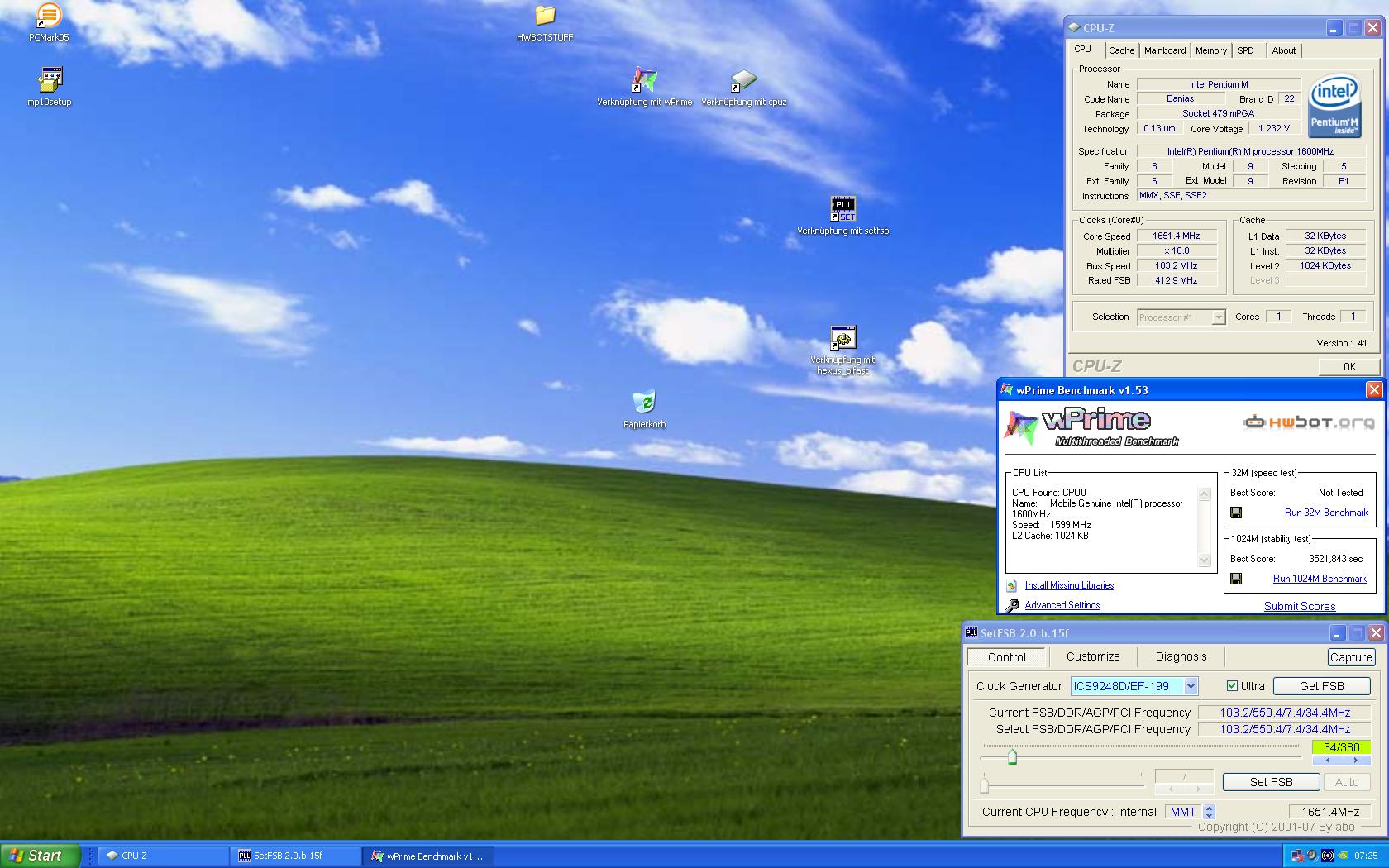The width and height of the screenshot is (1389, 868).
Task: Click left arrow under 34/380 value
Action: pos(1328,760)
